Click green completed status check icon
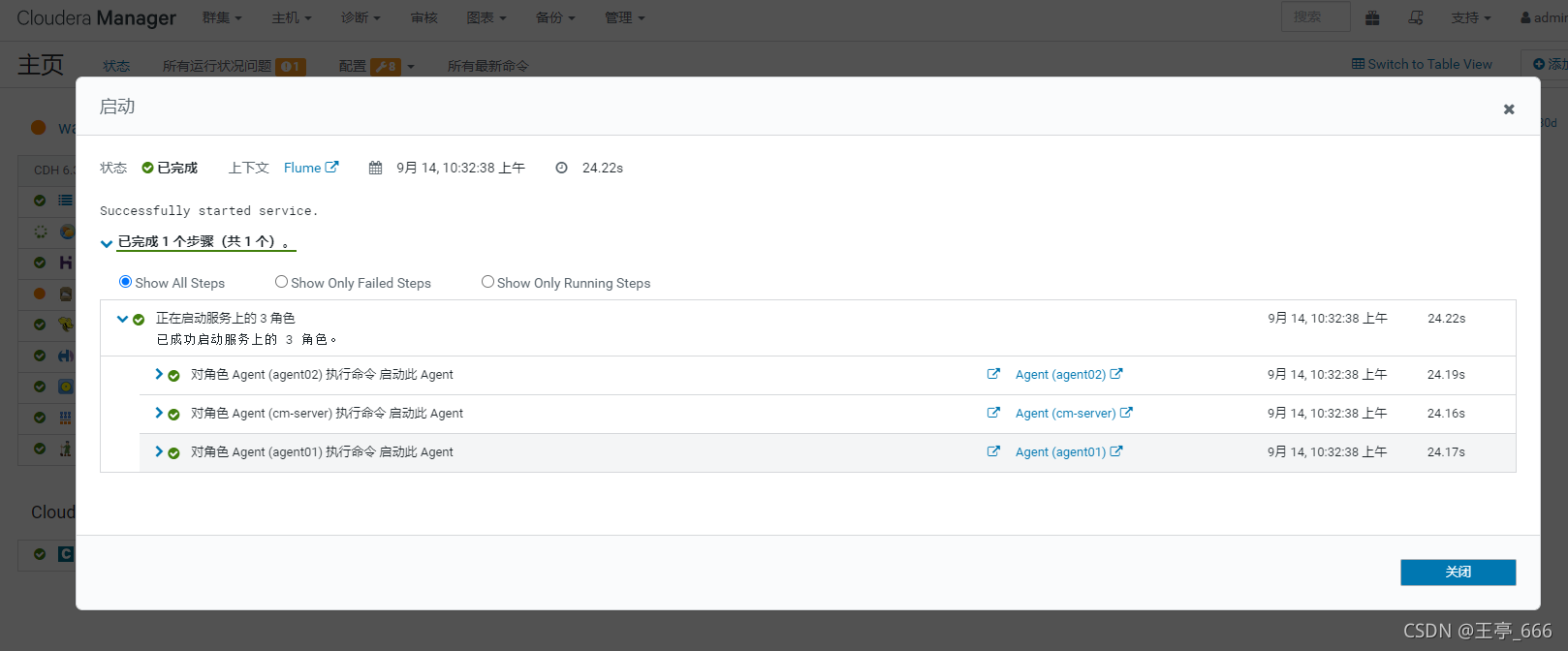The height and width of the screenshot is (651, 1568). (x=147, y=168)
